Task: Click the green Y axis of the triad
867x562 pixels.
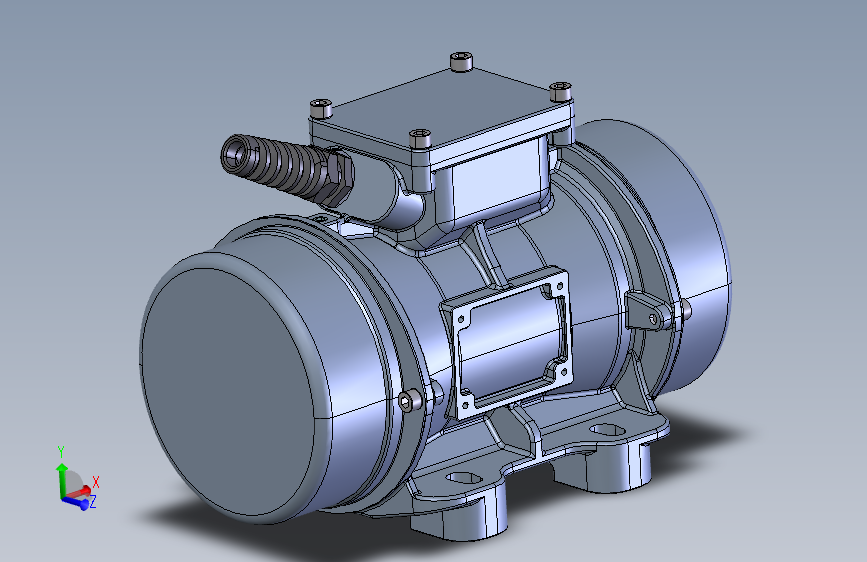Action: click(61, 479)
